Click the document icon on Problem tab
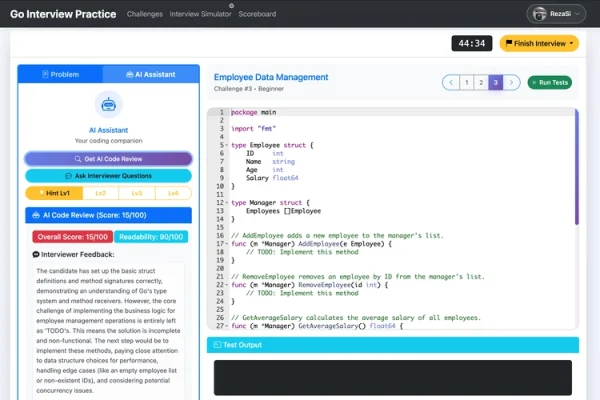This screenshot has width=600, height=400. coord(45,74)
